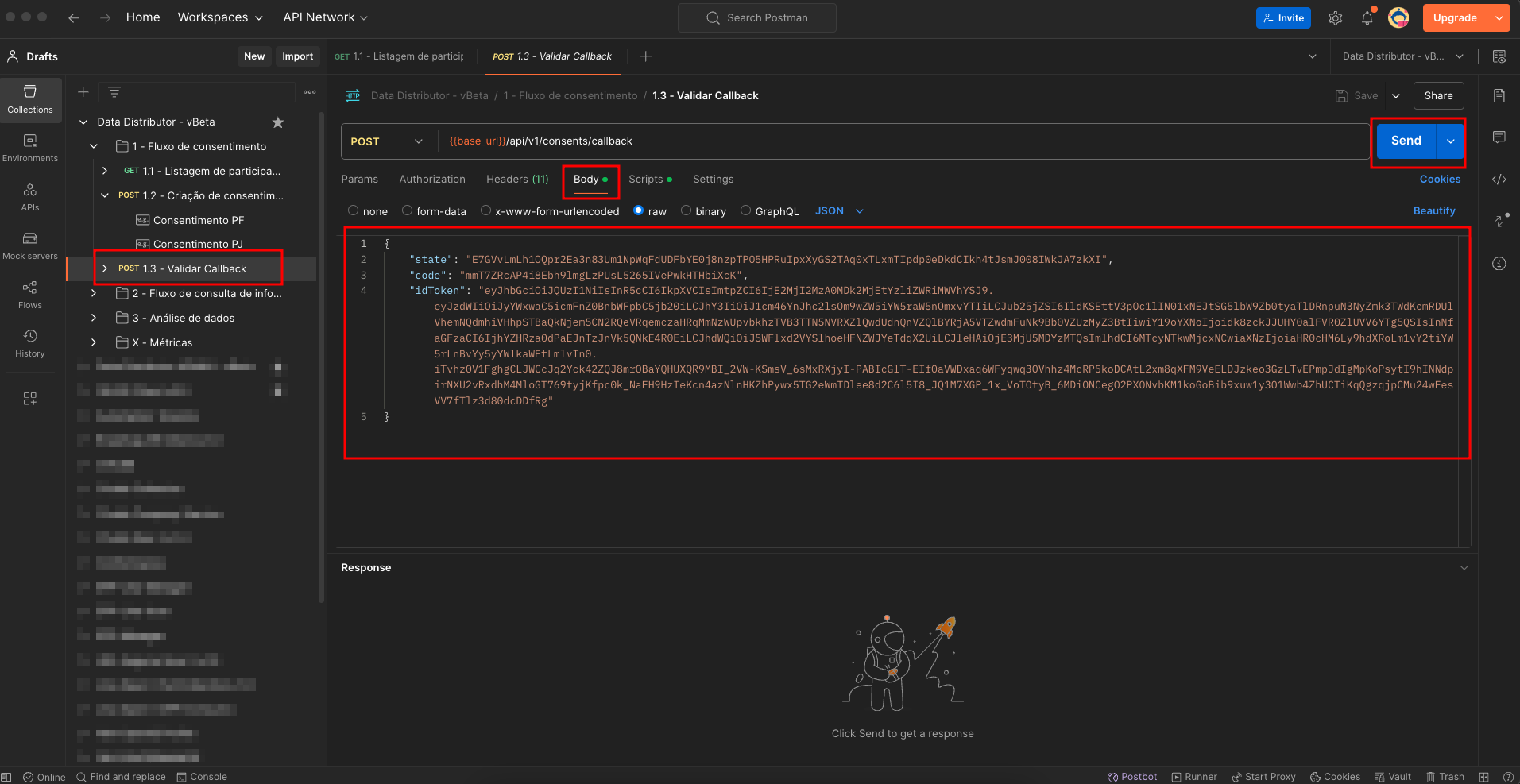Open Mock servers in the sidebar
The height and width of the screenshot is (784, 1520).
click(x=30, y=245)
